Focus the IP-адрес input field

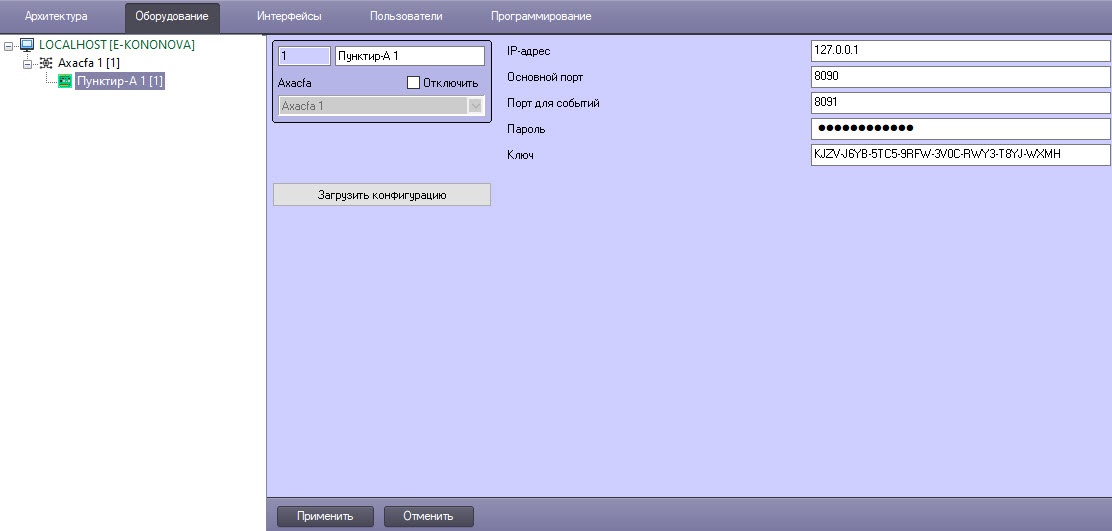(960, 51)
